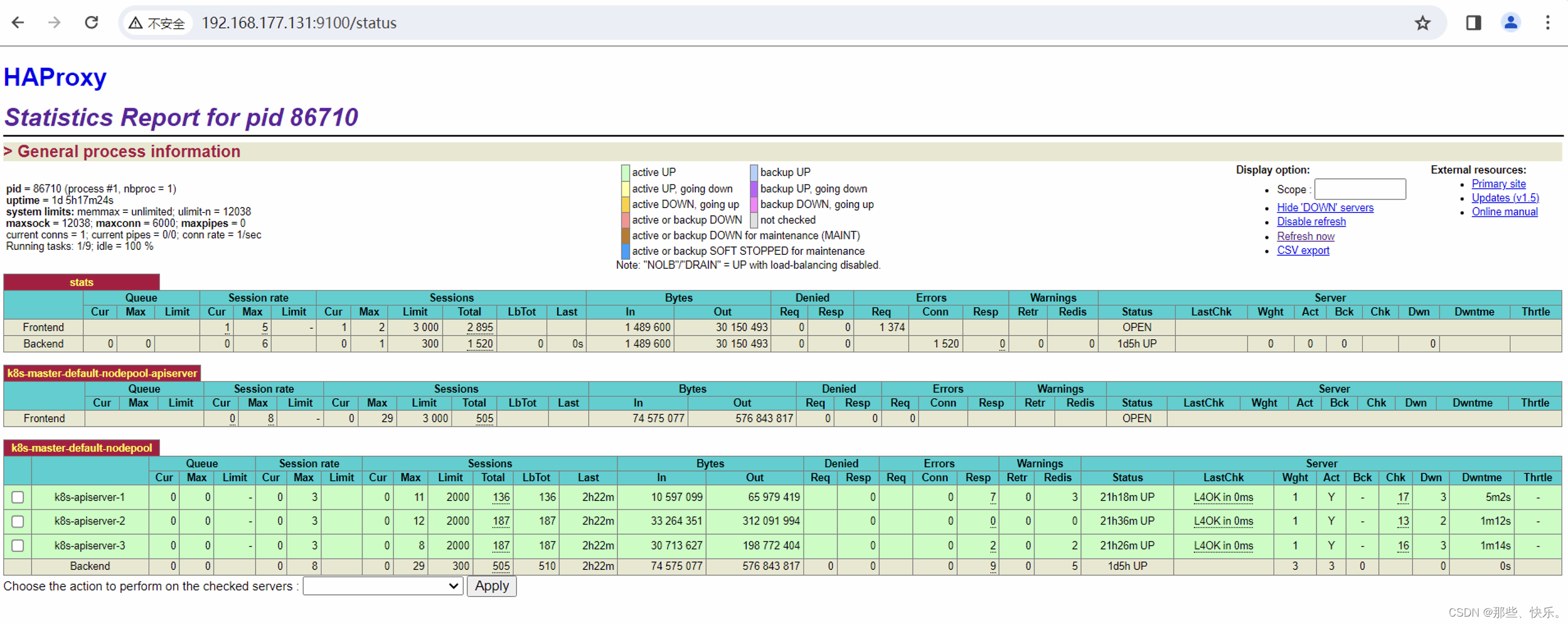Screen dimensions: 1568x624
Task: Click Chk value 16 for k8s-apiserver-3
Action: pyautogui.click(x=1402, y=546)
